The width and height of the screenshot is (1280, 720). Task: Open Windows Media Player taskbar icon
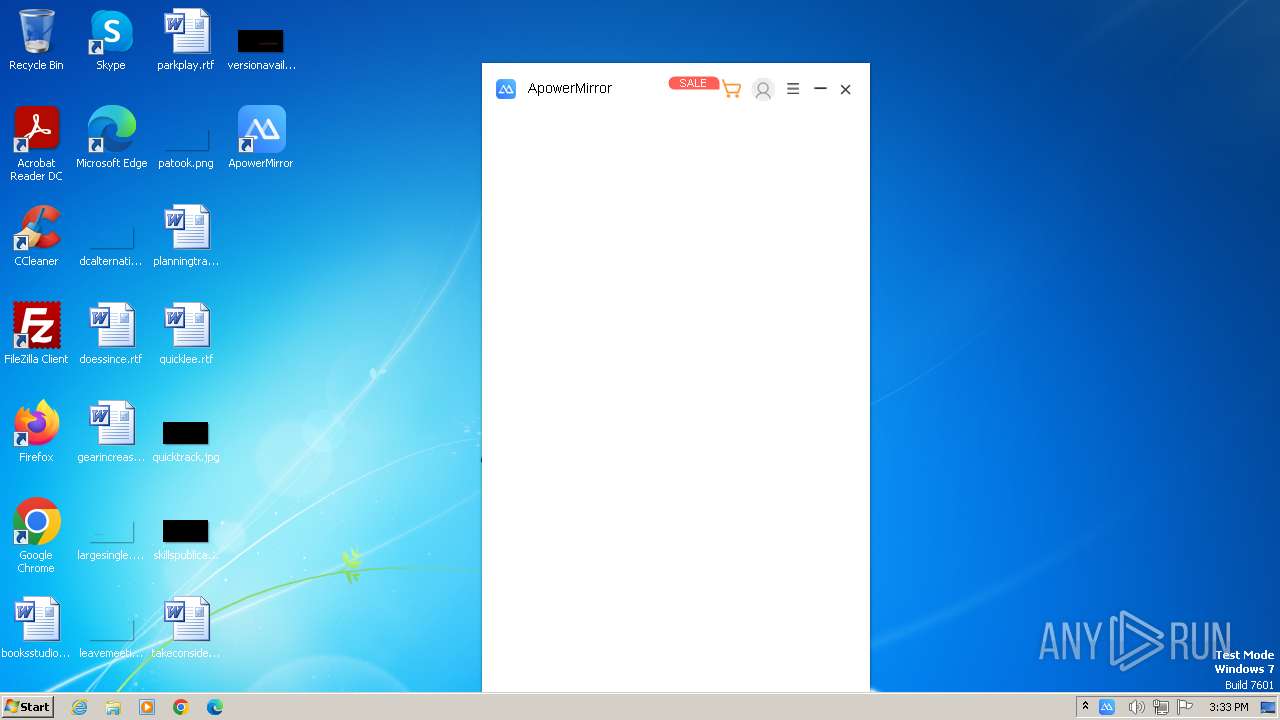tap(147, 707)
